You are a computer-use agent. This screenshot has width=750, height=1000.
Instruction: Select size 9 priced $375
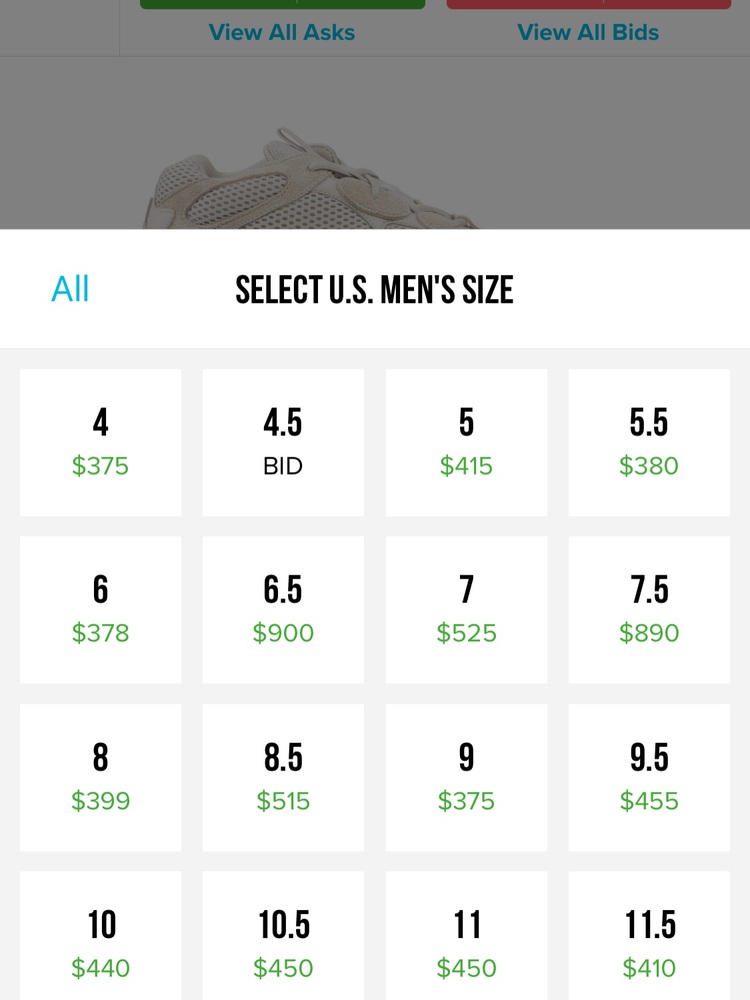click(466, 777)
